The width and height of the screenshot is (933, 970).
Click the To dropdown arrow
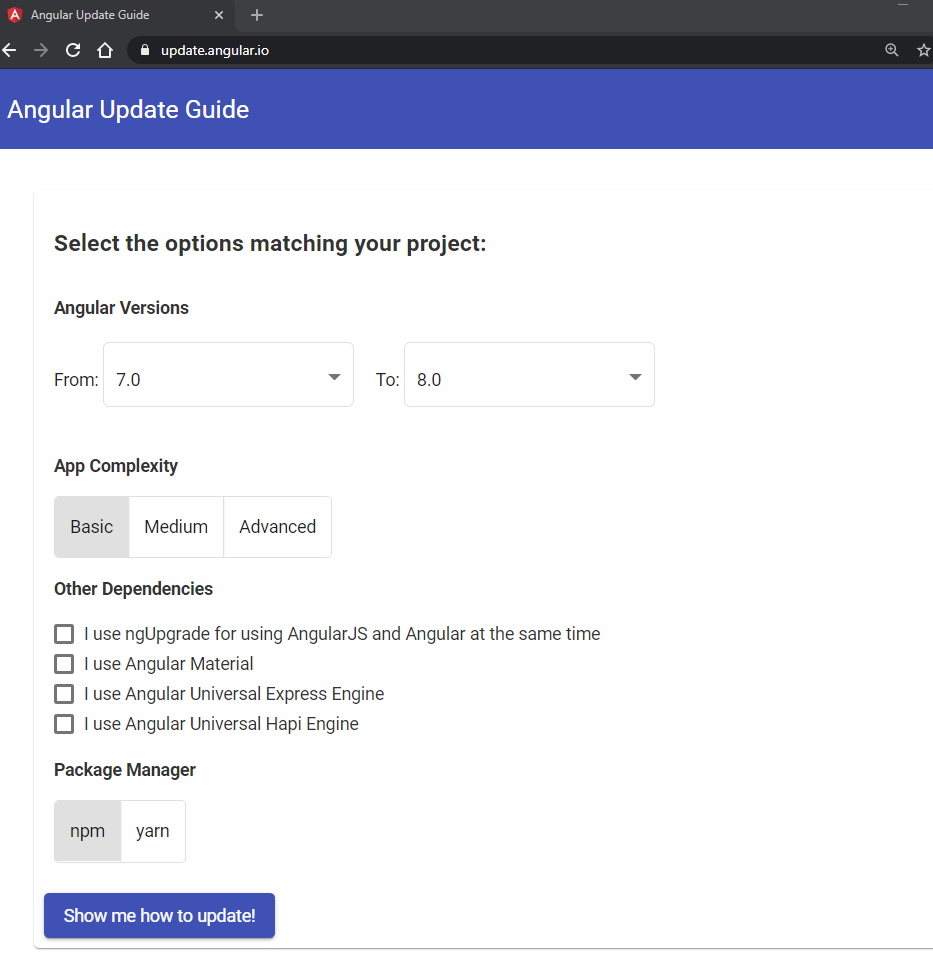click(635, 377)
